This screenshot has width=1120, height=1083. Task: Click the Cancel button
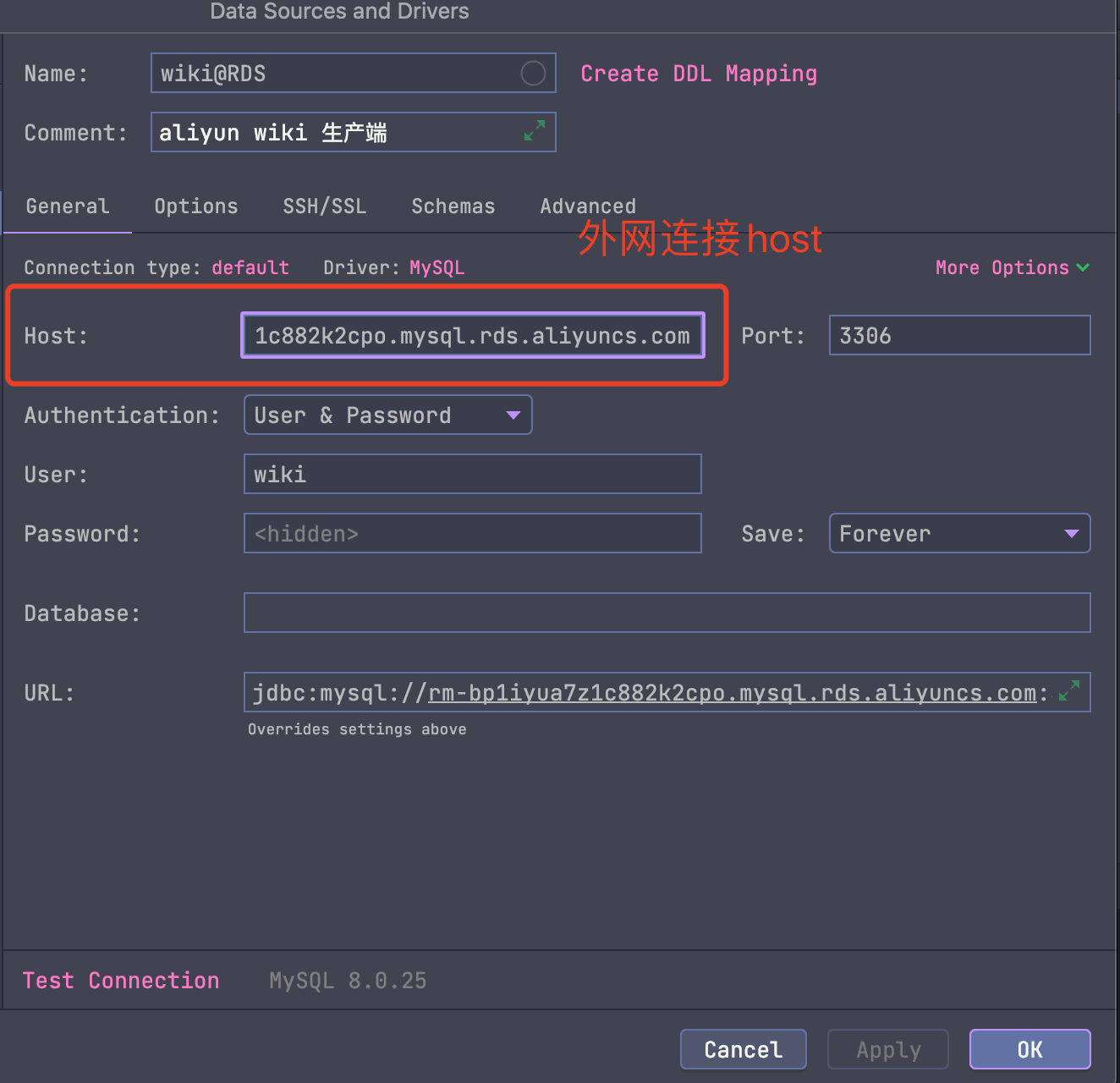tap(744, 1049)
